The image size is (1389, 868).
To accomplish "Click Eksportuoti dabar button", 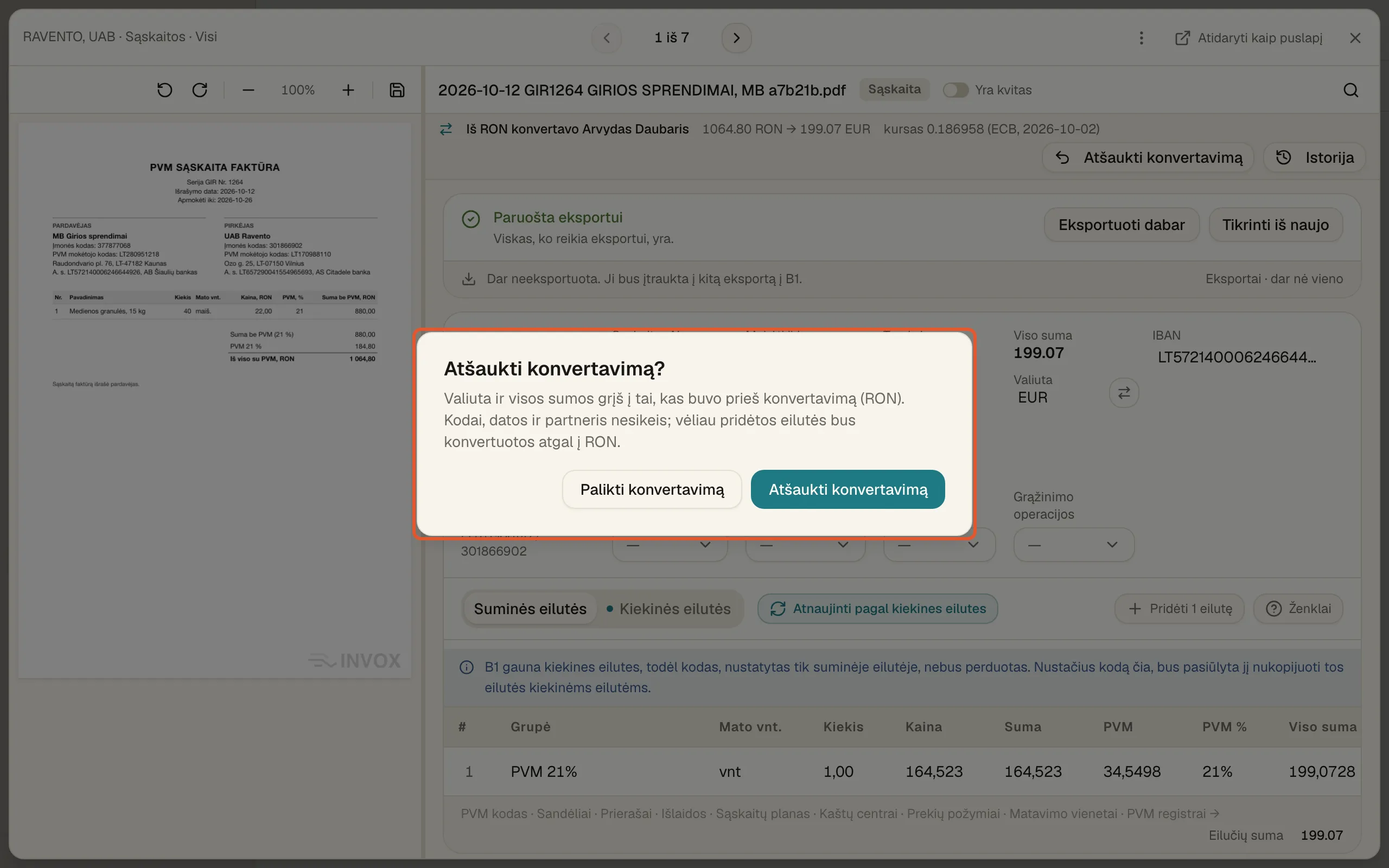I will 1122,225.
